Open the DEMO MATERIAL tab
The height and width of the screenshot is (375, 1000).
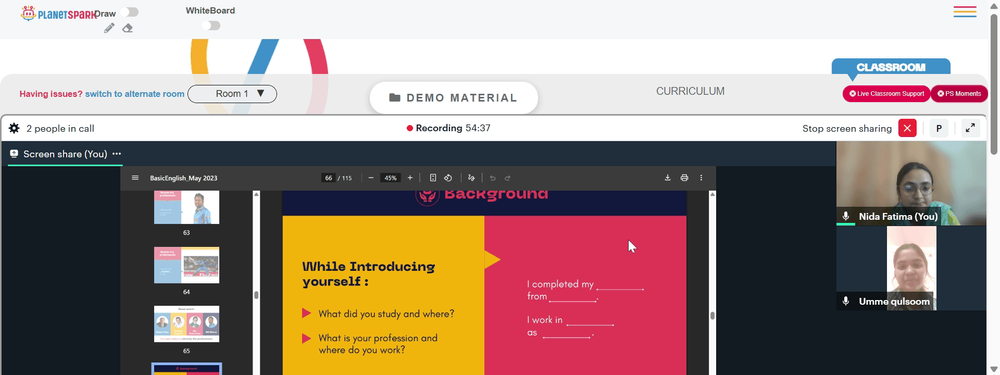(453, 98)
